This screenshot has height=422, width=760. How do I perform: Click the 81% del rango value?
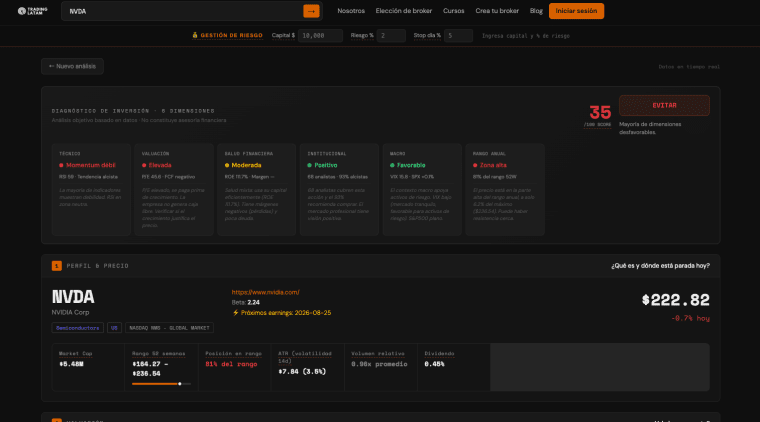pos(231,364)
